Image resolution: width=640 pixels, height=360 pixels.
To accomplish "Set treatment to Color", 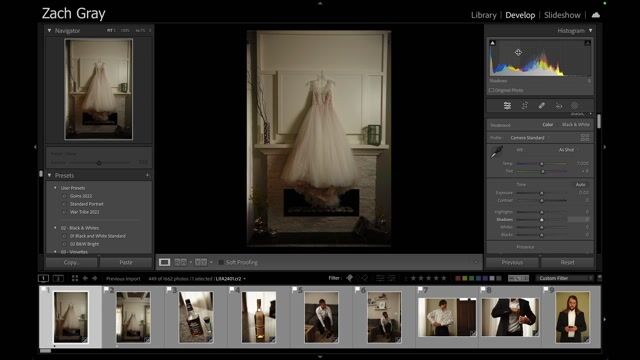I will 548,124.
